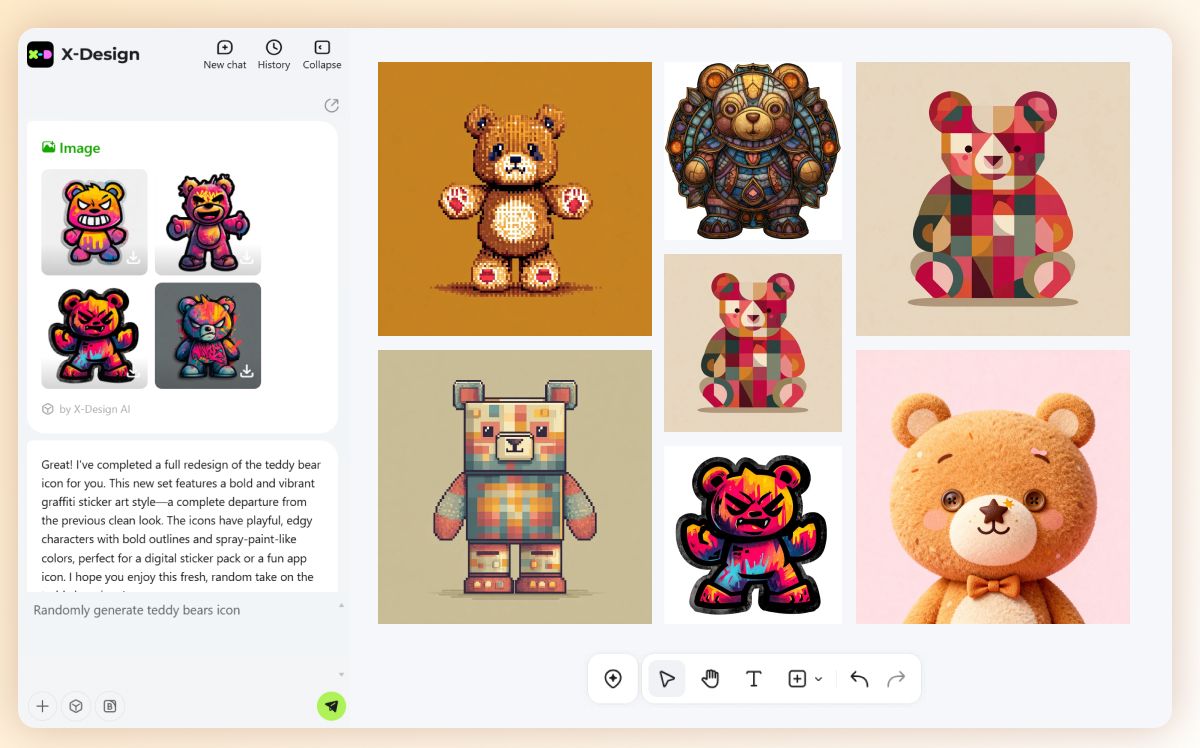Click the plus attachment icon
Screen dimensions: 1200x748
(42, 706)
